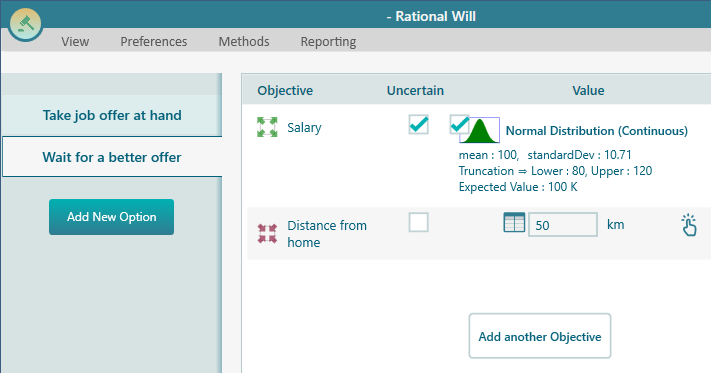
Task: Click the table icon next to the km value
Action: [514, 223]
